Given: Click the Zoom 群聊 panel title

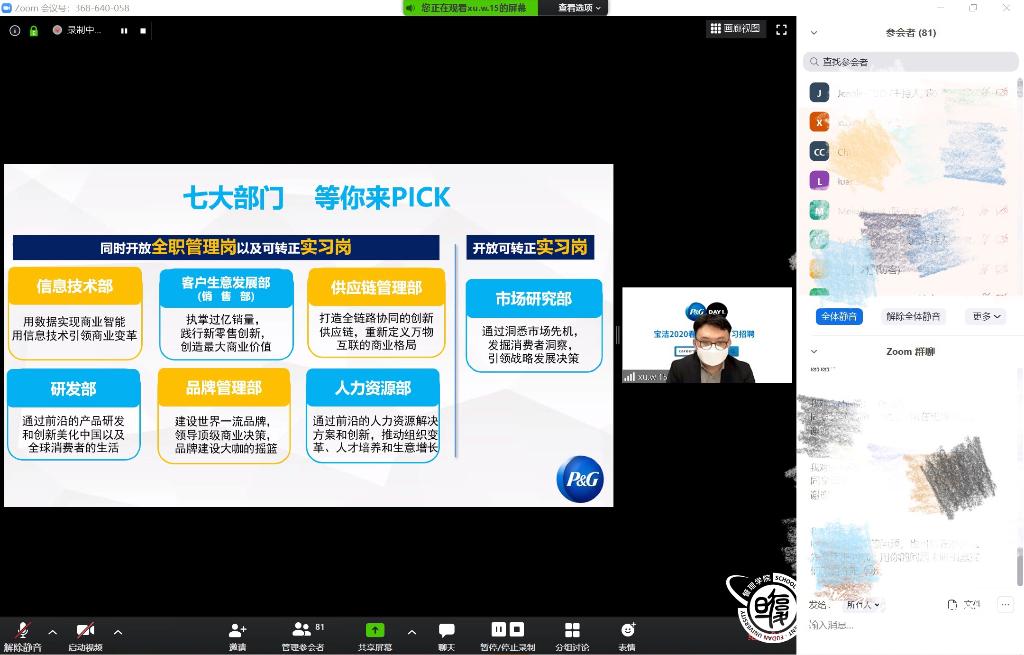Looking at the screenshot, I should point(910,351).
